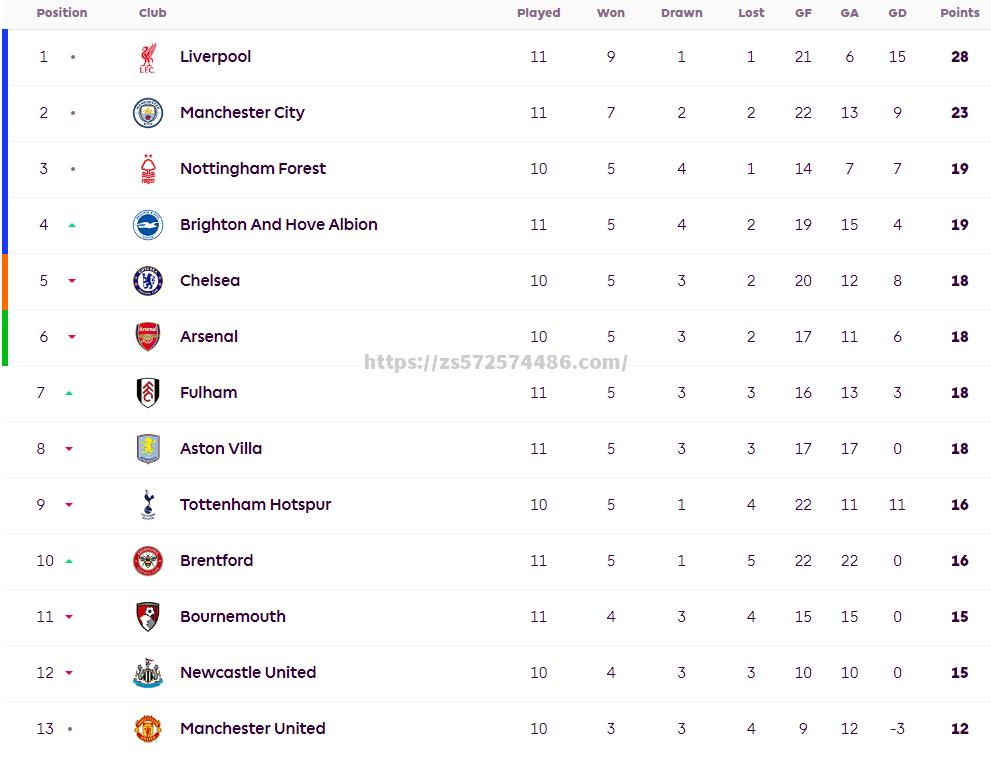Click the Manchester City club badge
This screenshot has height=757, width=991.
point(148,113)
